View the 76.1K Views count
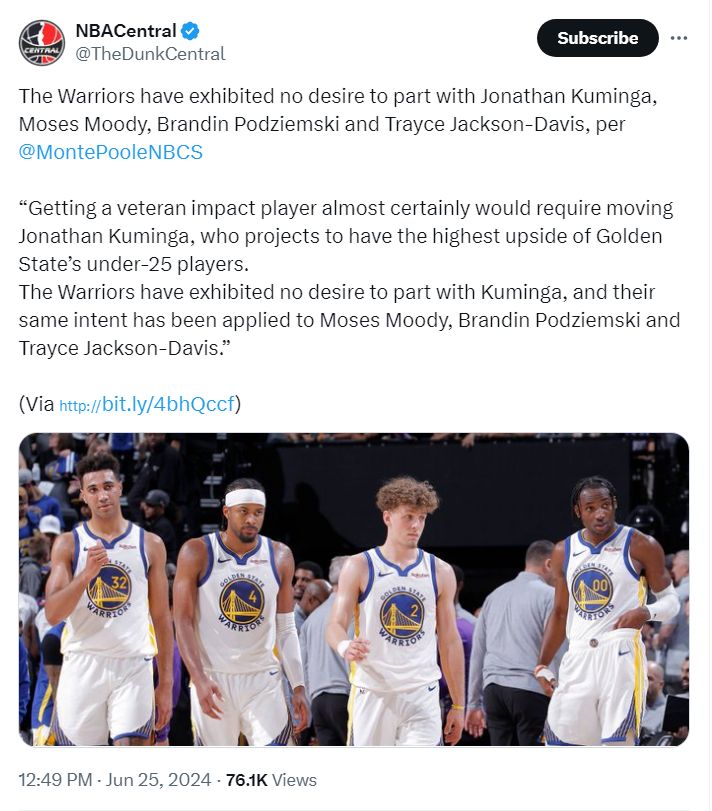Image resolution: width=712 pixels, height=811 pixels. click(271, 779)
